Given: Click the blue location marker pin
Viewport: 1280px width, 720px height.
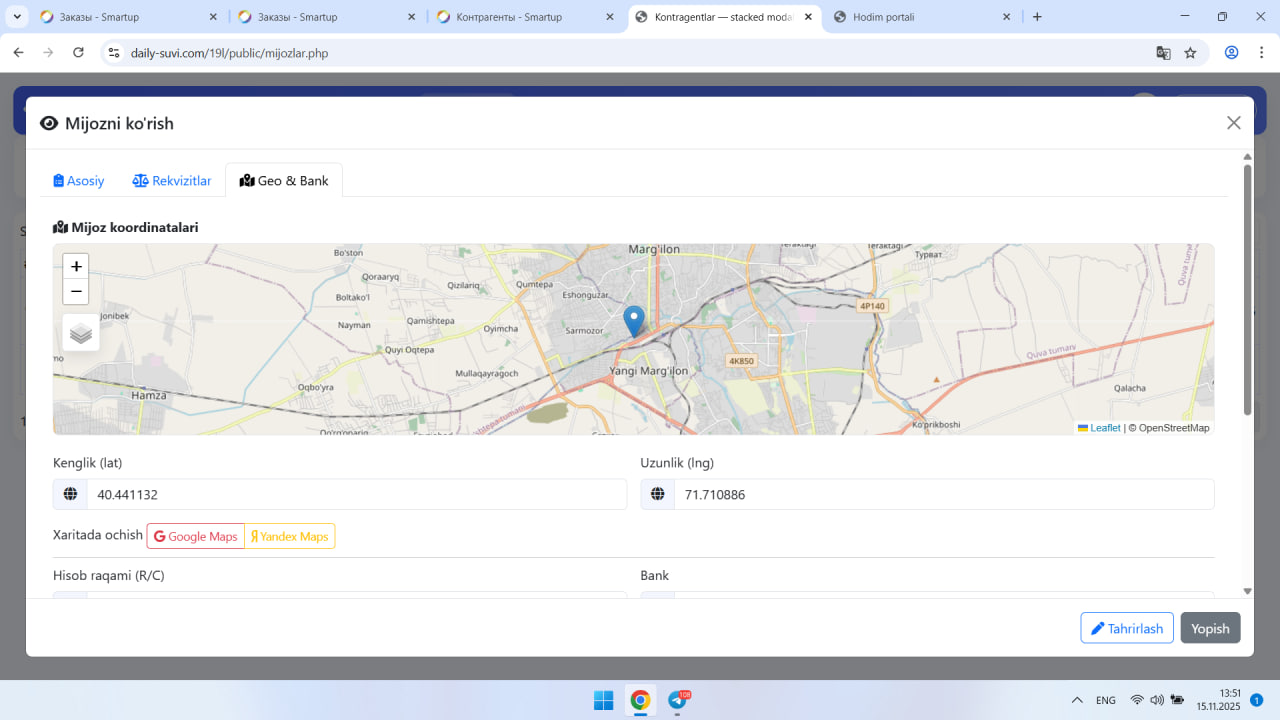Looking at the screenshot, I should (x=634, y=321).
